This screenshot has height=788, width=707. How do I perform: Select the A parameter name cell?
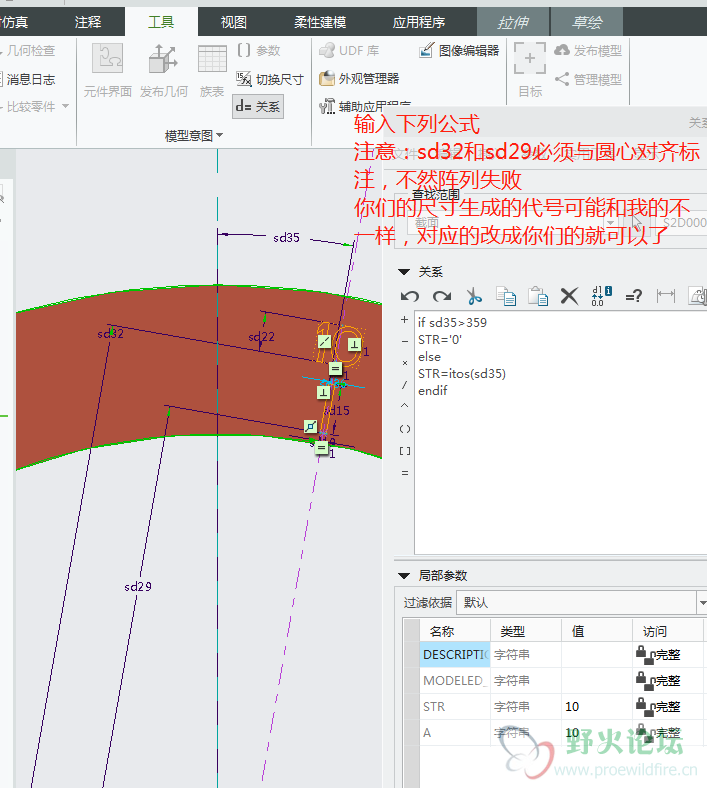tap(455, 733)
